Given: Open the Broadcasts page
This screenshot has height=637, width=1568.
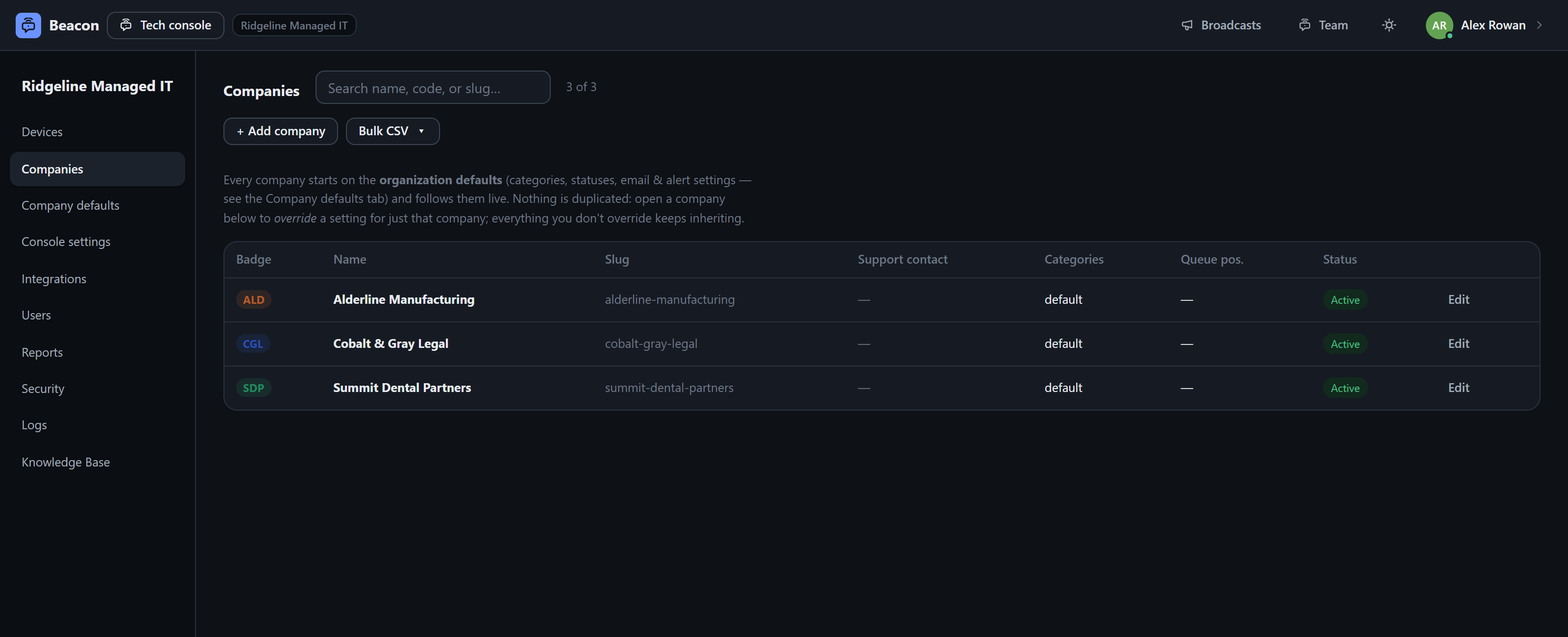Looking at the screenshot, I should (1221, 25).
